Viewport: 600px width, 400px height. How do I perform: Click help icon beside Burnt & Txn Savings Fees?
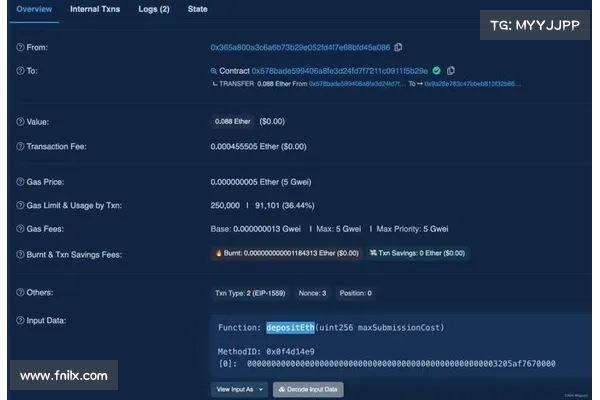[x=20, y=254]
